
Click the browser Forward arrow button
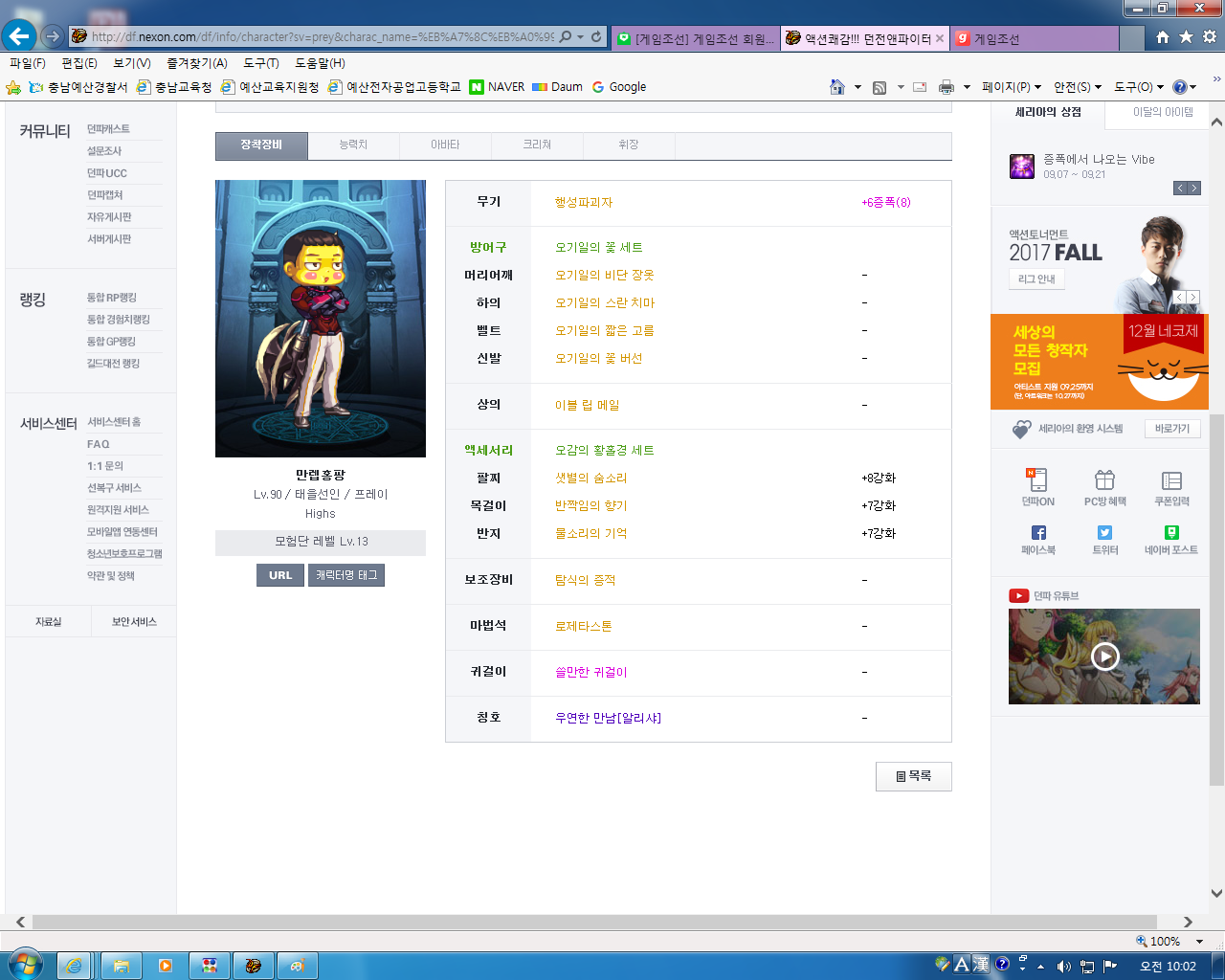point(53,36)
